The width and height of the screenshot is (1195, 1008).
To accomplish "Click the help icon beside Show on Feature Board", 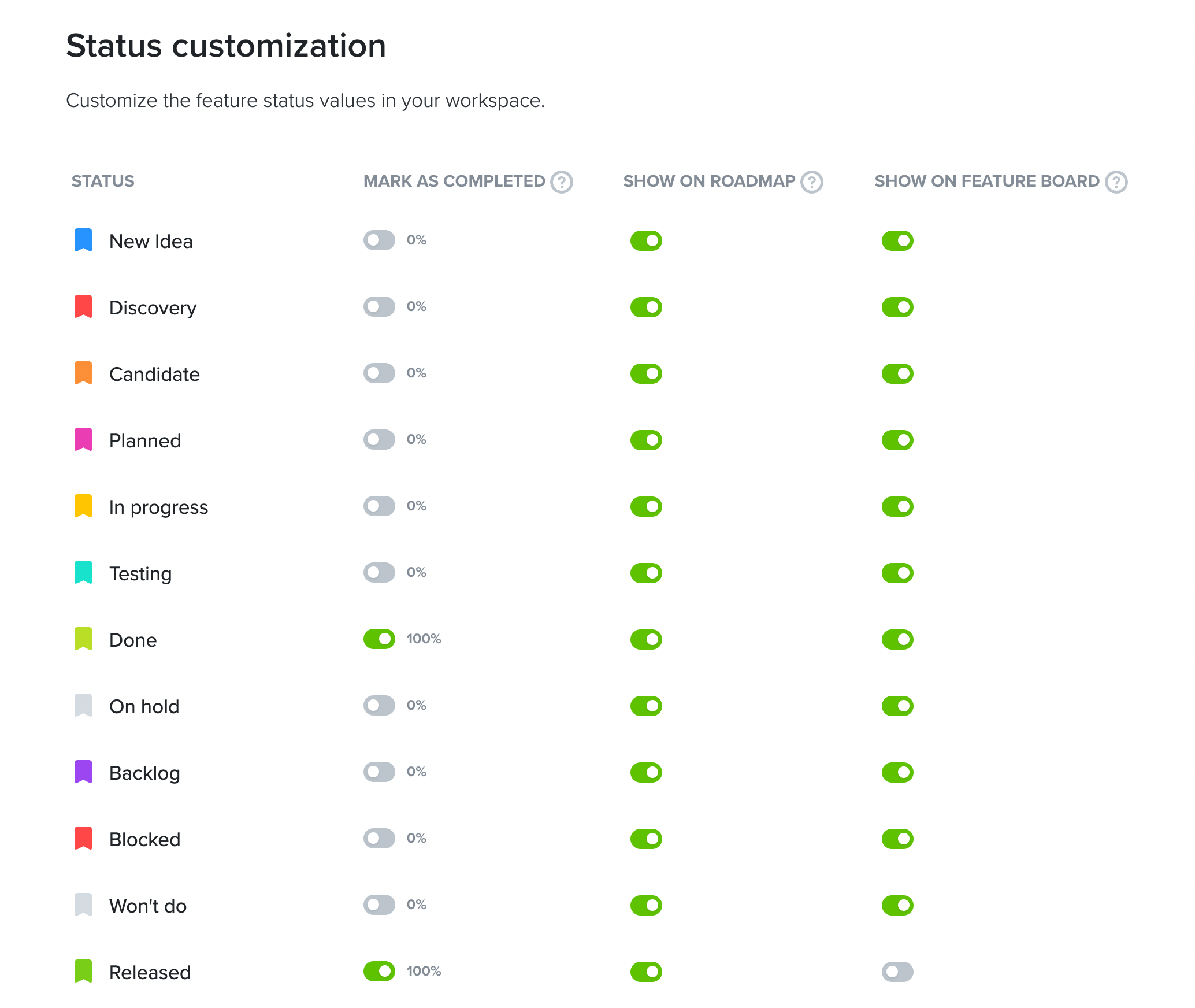I will (x=1116, y=182).
